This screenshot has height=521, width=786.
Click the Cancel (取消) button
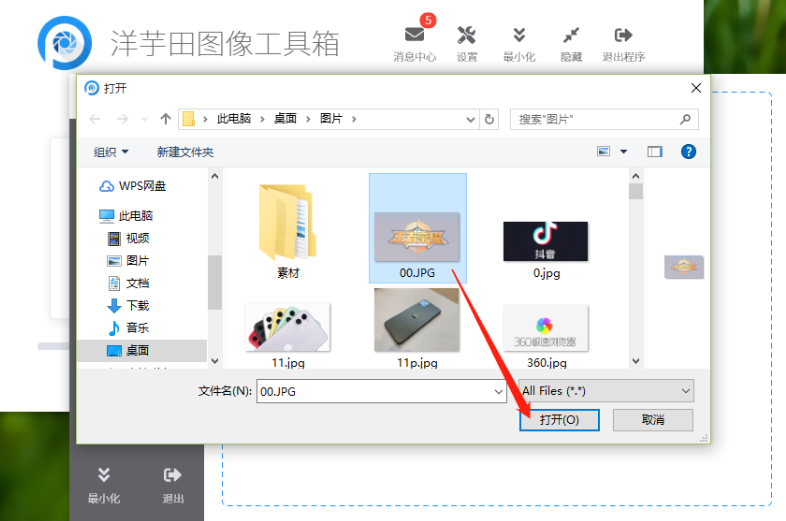[x=652, y=420]
